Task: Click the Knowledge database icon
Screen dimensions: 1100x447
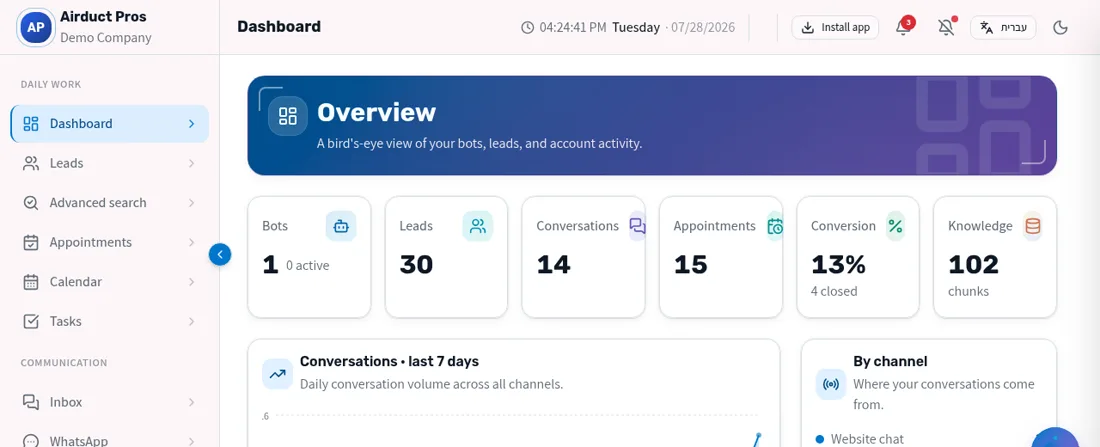Action: [x=1032, y=226]
